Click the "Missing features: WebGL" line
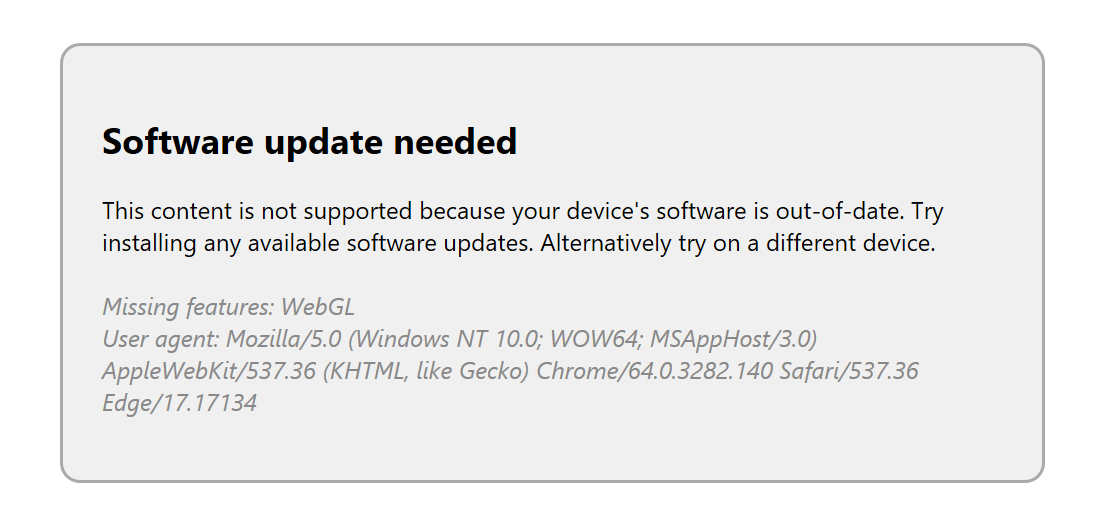Viewport: 1103px width, 530px height. tap(229, 307)
